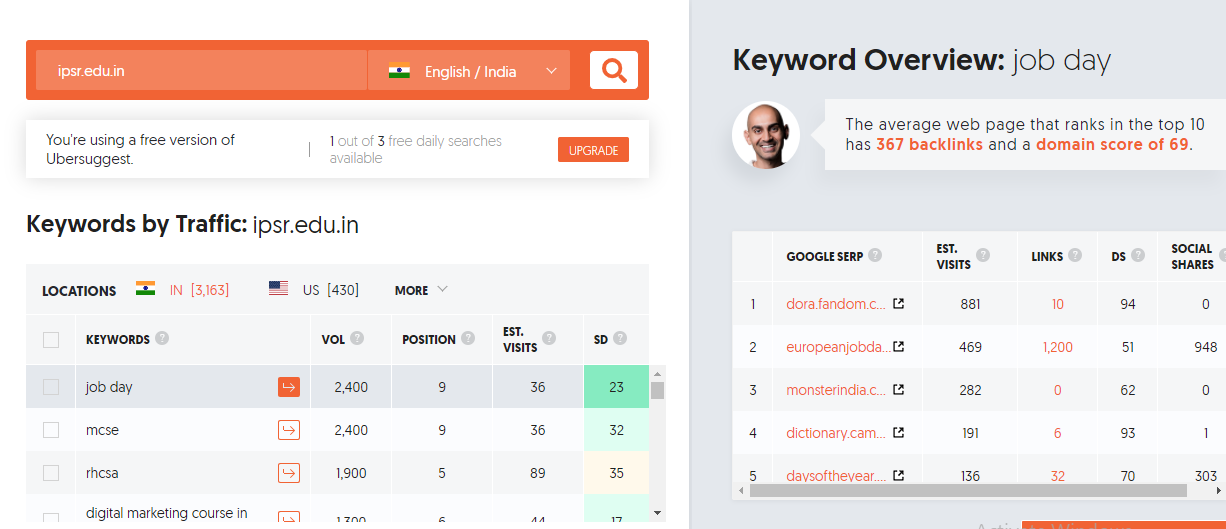The image size is (1226, 529).
Task: Check the mcse keyword checkbox
Action: (x=51, y=430)
